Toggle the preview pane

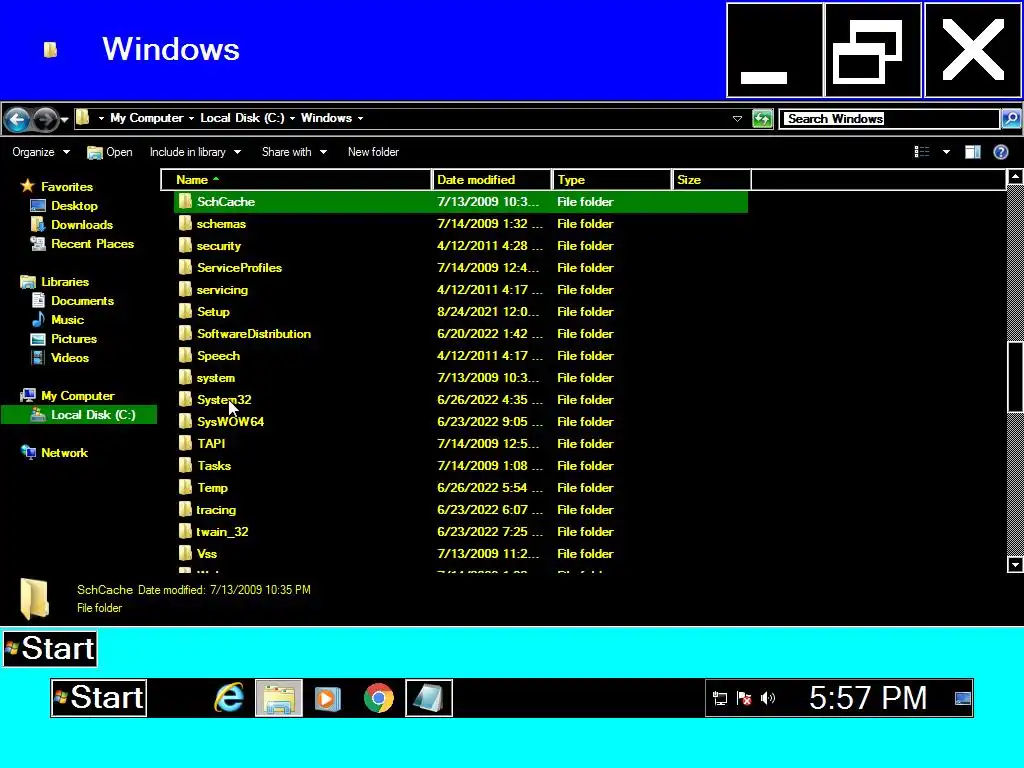(x=972, y=152)
